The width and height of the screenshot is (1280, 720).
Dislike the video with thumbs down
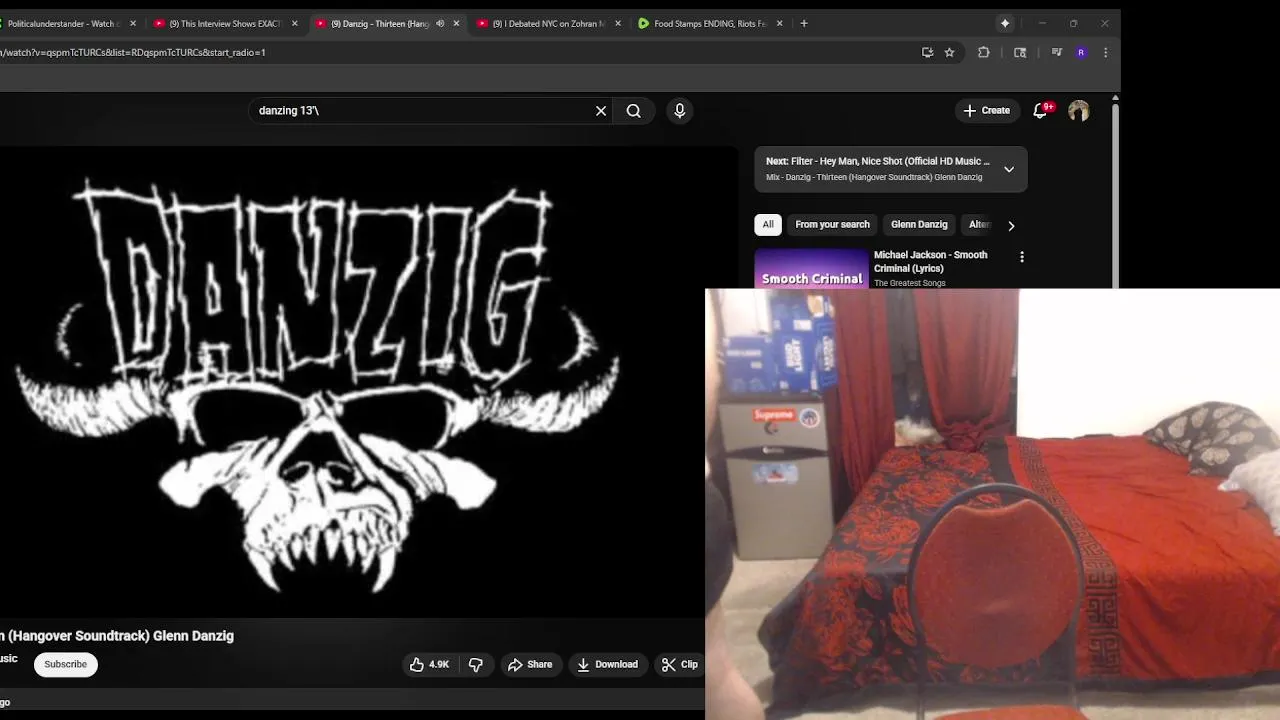coord(476,664)
